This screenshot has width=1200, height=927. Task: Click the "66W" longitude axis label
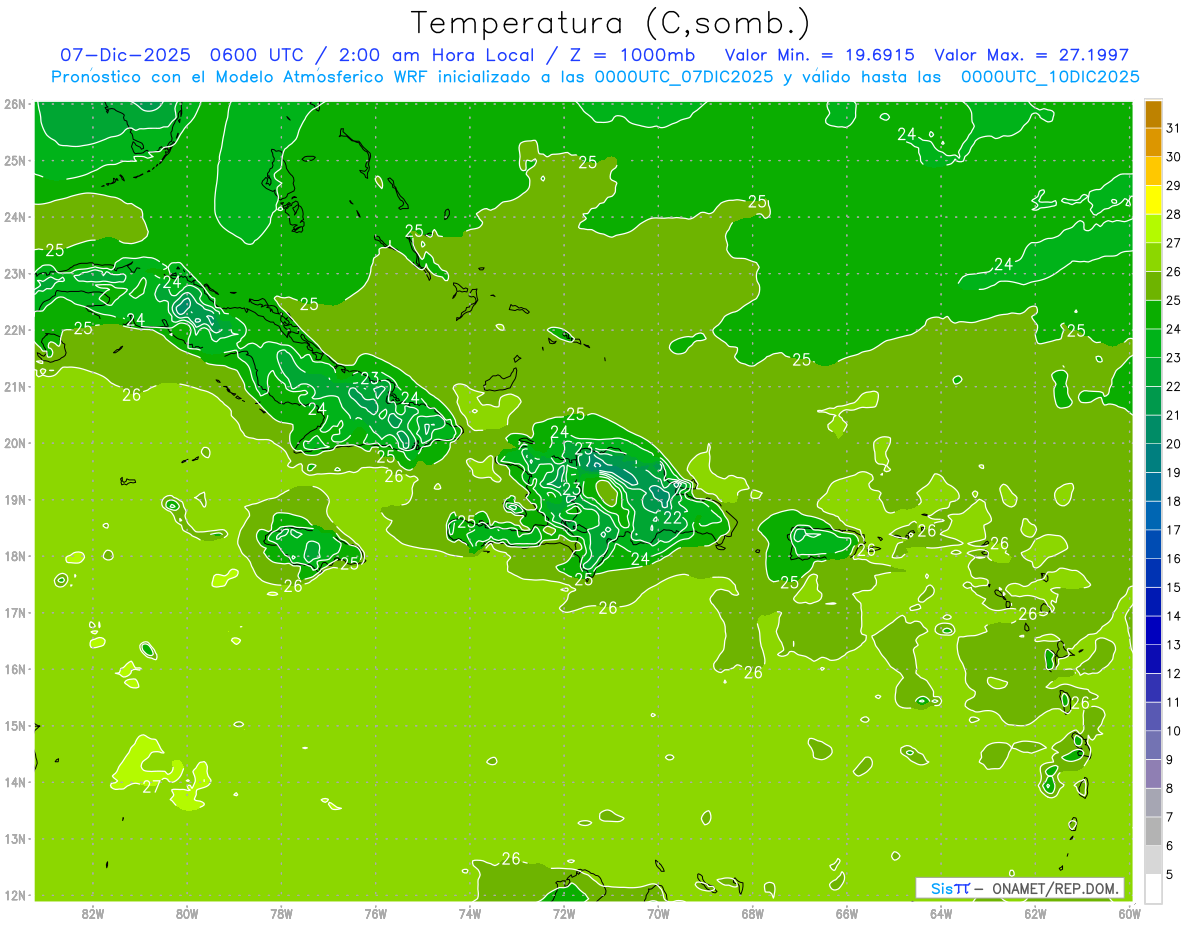847,913
